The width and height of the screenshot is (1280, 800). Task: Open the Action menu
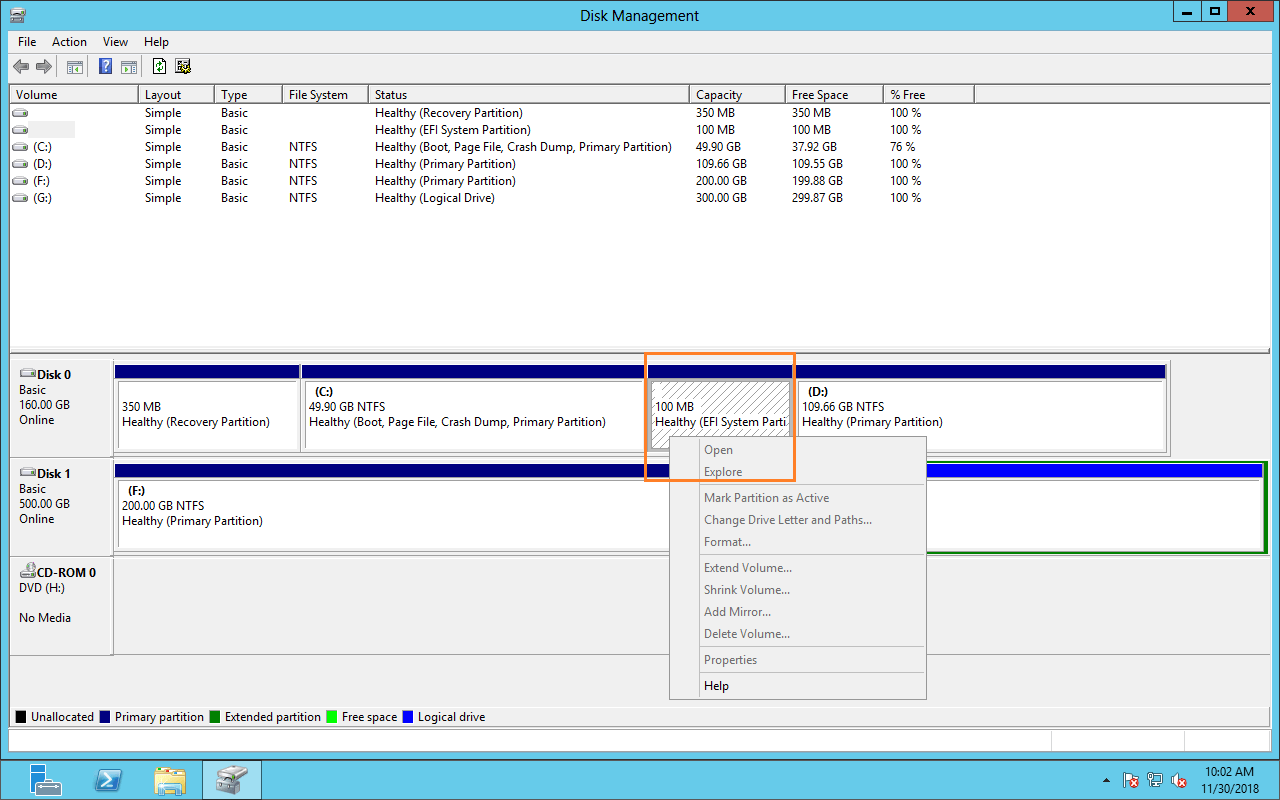[x=69, y=42]
